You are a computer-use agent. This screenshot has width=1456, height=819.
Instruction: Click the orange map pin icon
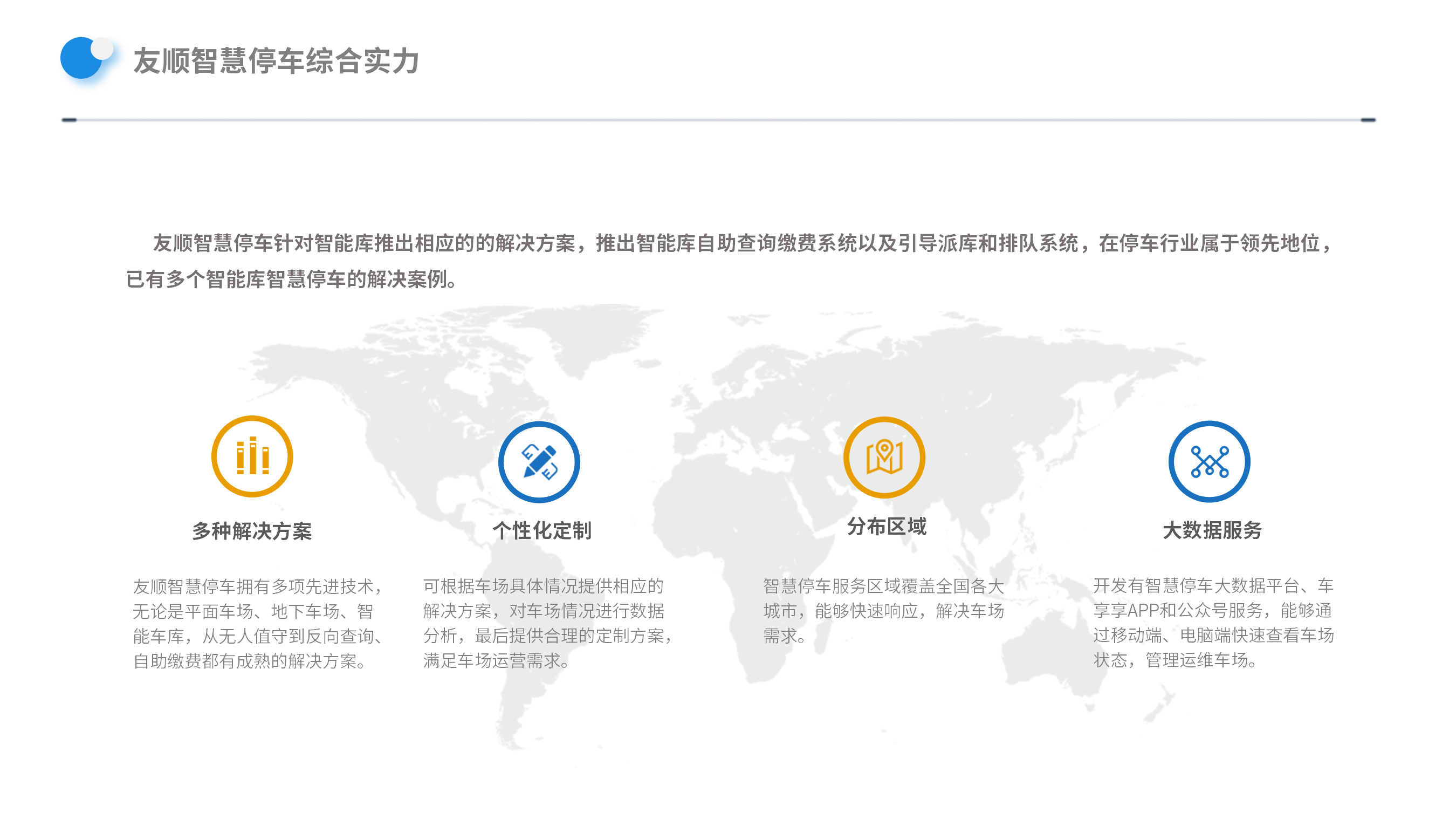884,457
